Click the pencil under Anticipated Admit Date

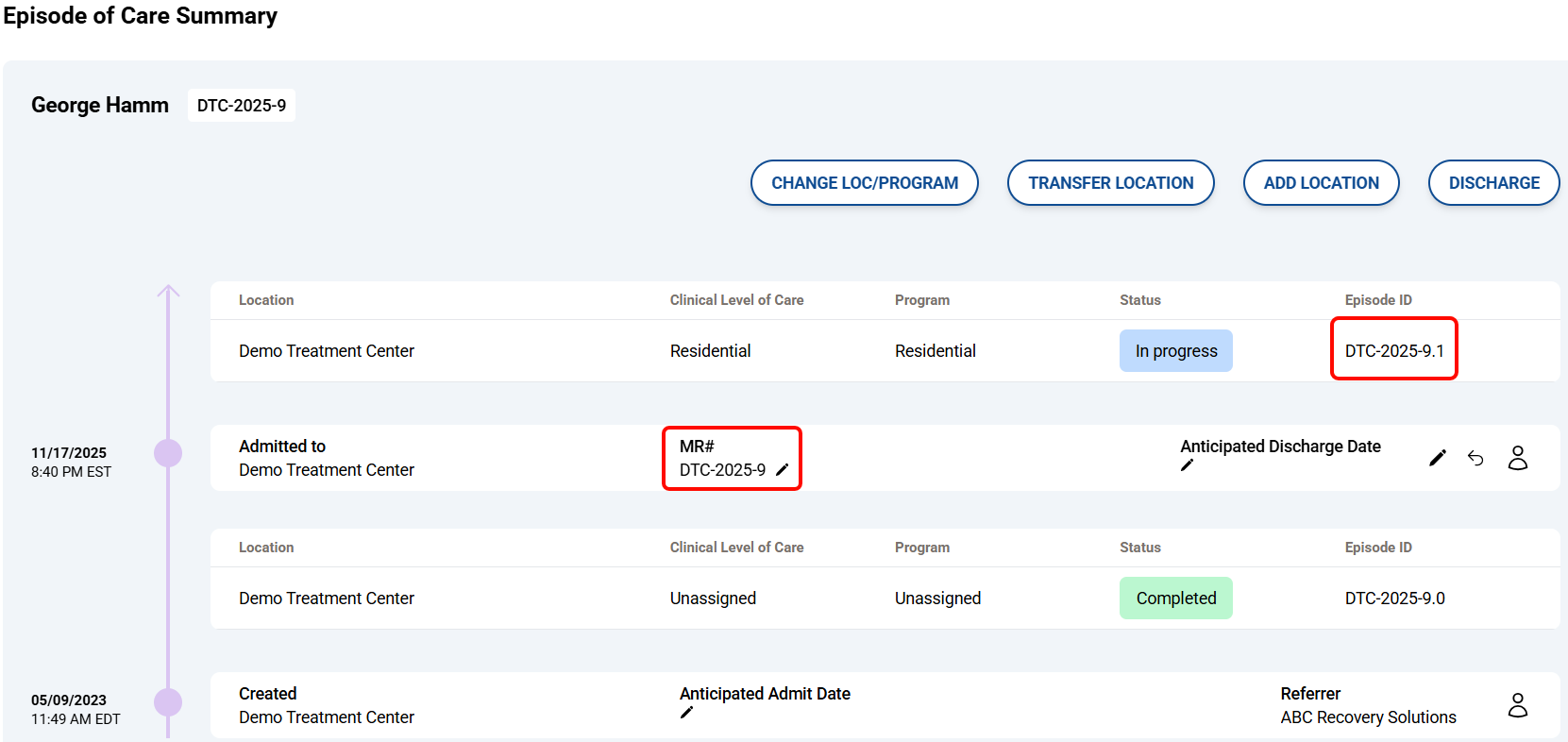(686, 713)
